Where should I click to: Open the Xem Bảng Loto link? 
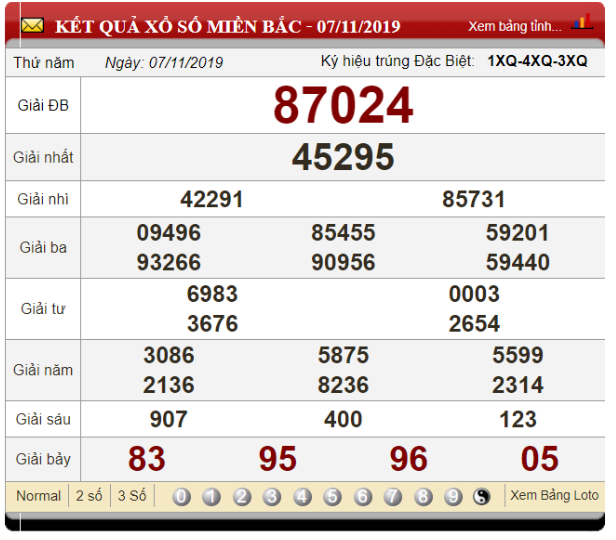(x=554, y=495)
